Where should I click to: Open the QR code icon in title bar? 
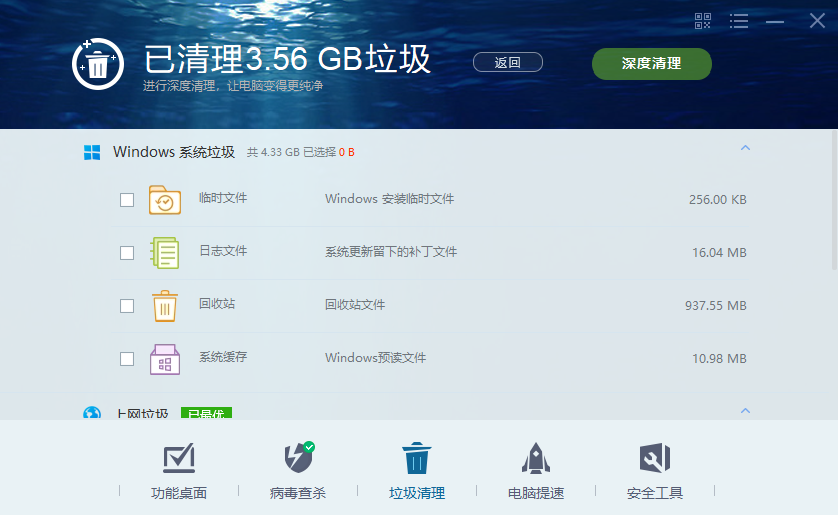[702, 21]
